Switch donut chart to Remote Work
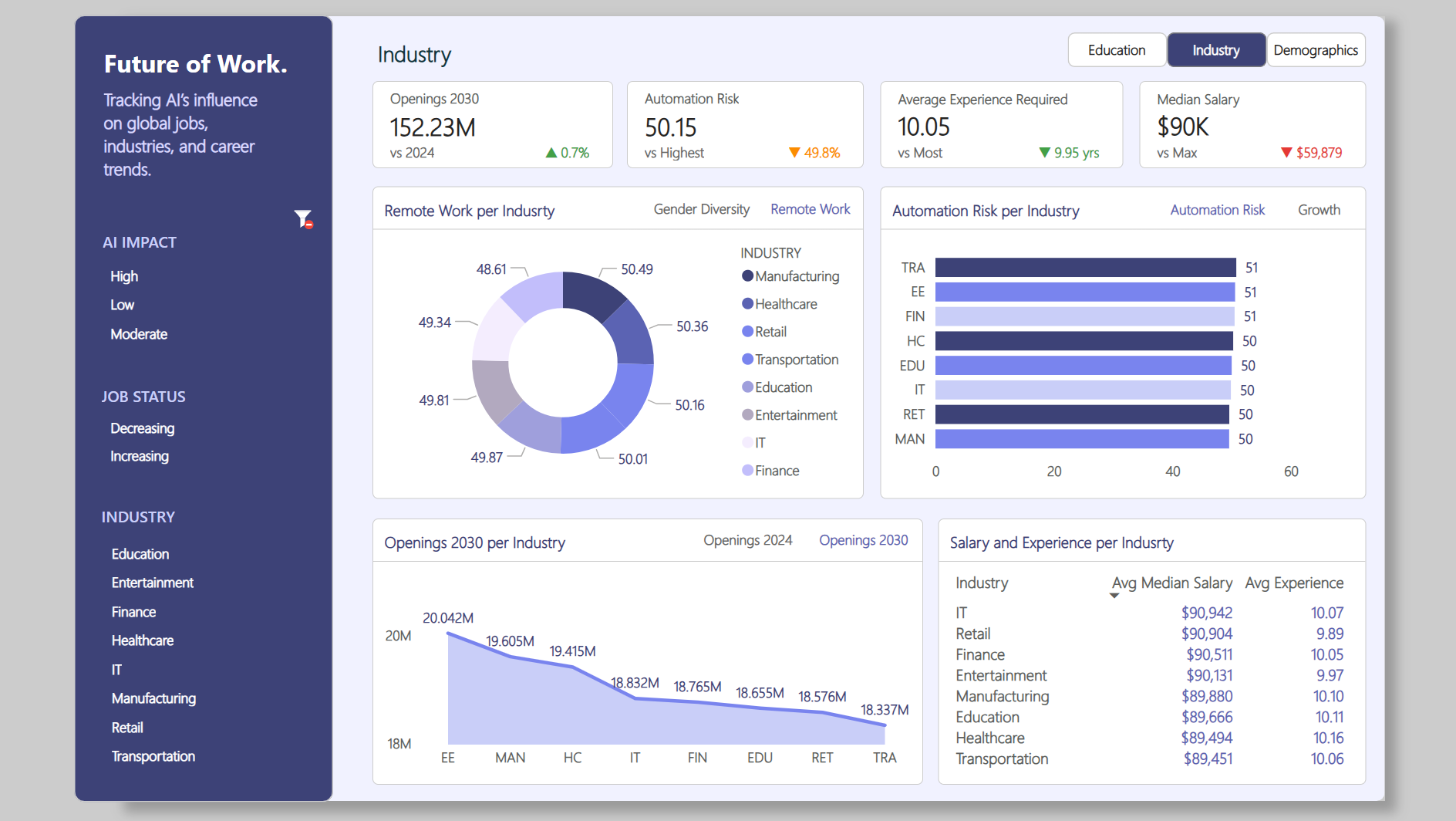This screenshot has height=821, width=1456. pos(810,209)
